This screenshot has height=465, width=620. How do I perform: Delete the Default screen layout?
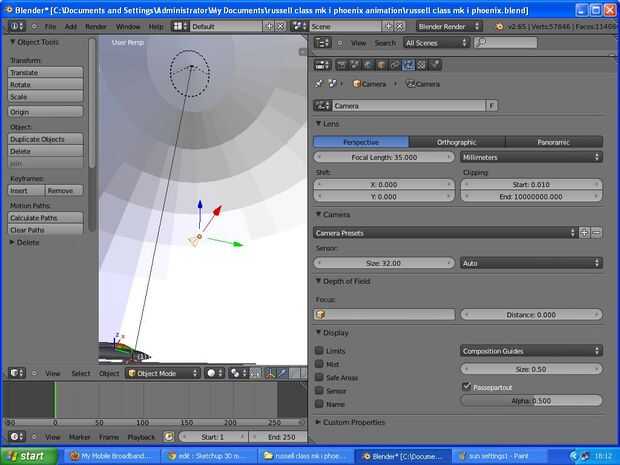(x=280, y=26)
